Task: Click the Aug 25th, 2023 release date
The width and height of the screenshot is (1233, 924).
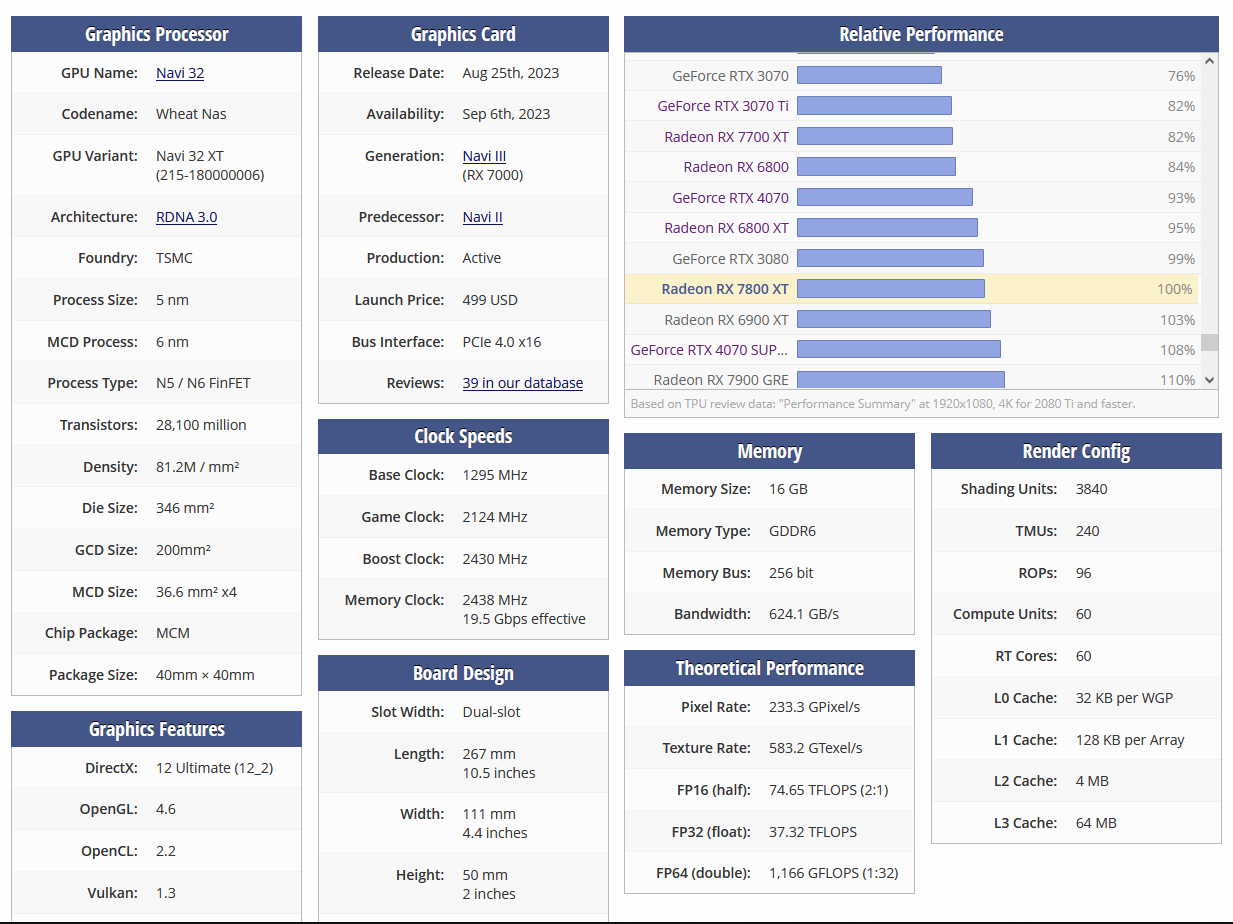Action: 511,73
